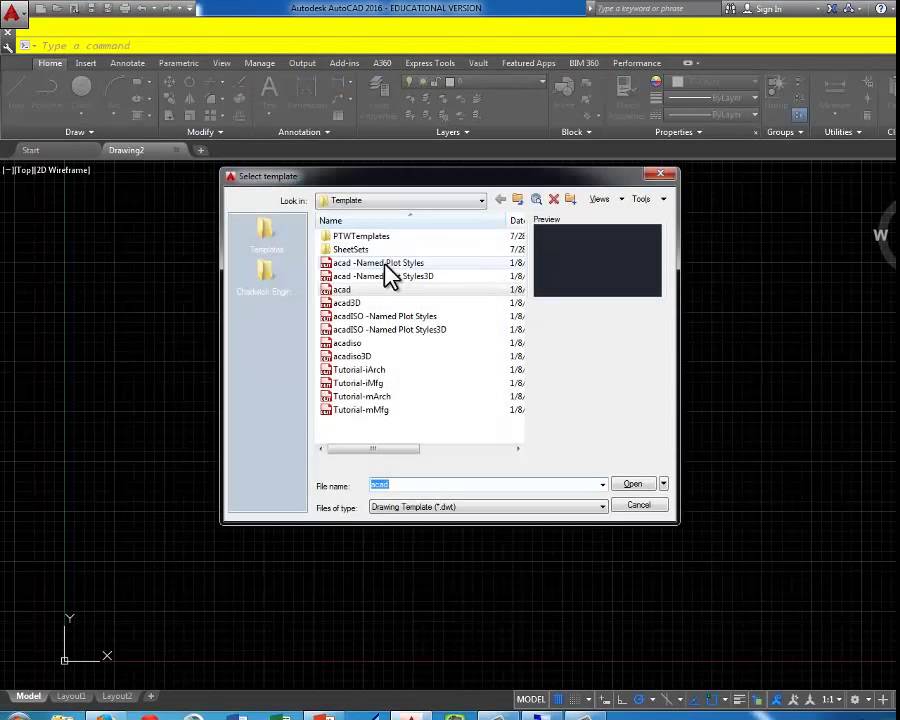Switch to the Parametric ribbon tab

click(179, 63)
